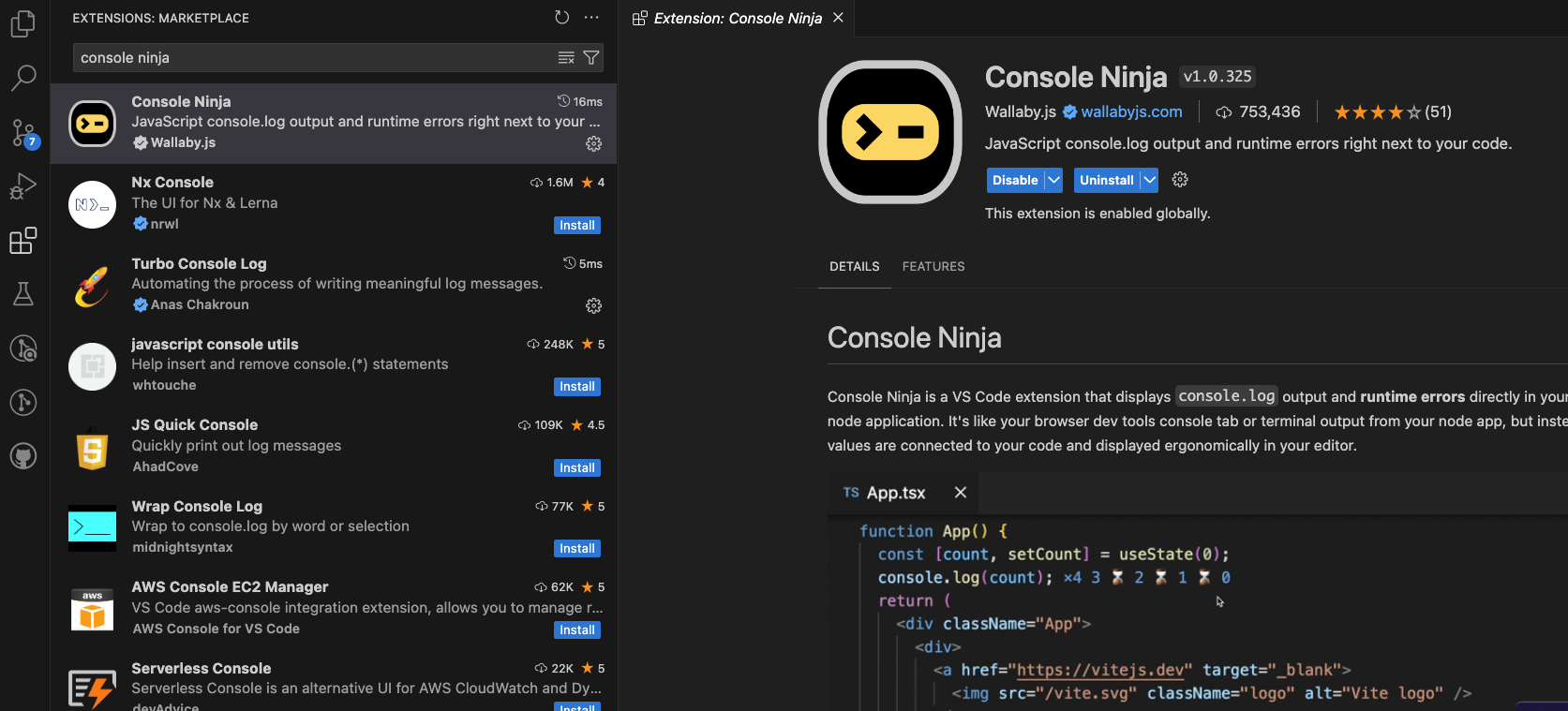Screen dimensions: 1568x711
Task: Expand the Disable button dropdown arrow
Action: click(1053, 180)
